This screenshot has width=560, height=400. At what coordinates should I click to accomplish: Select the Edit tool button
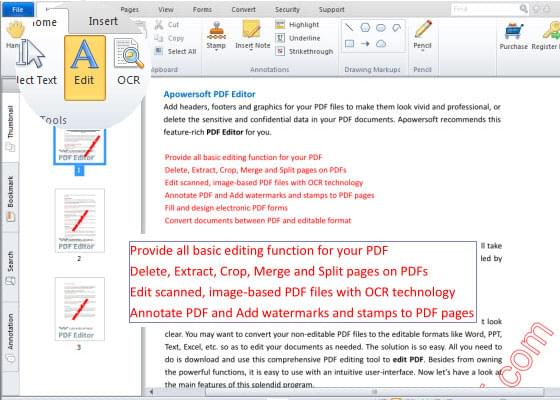85,68
